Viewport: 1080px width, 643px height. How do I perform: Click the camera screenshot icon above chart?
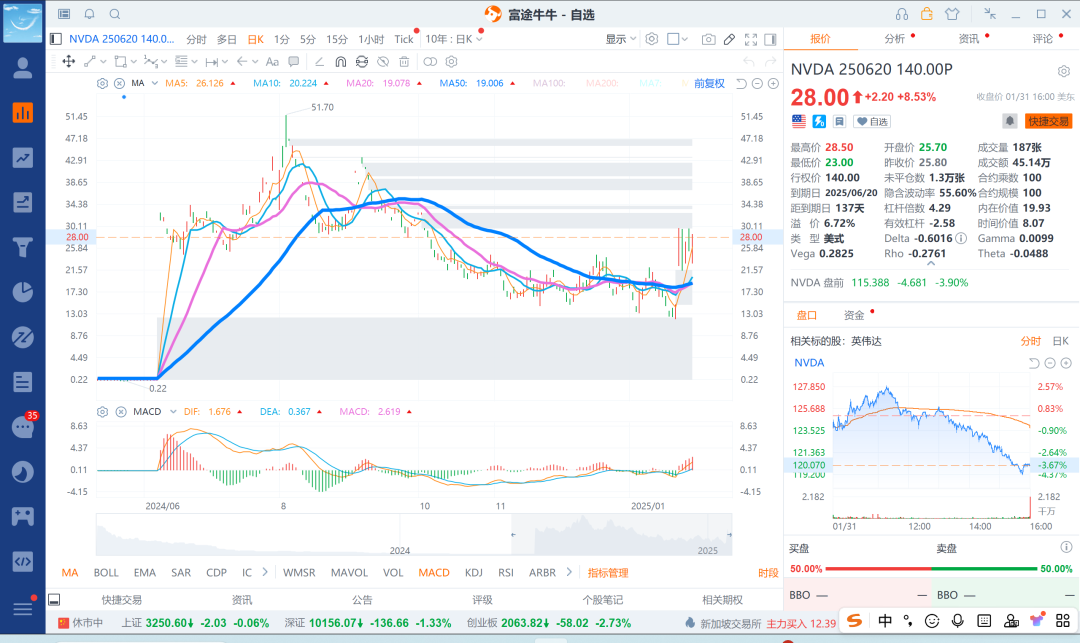pyautogui.click(x=708, y=39)
